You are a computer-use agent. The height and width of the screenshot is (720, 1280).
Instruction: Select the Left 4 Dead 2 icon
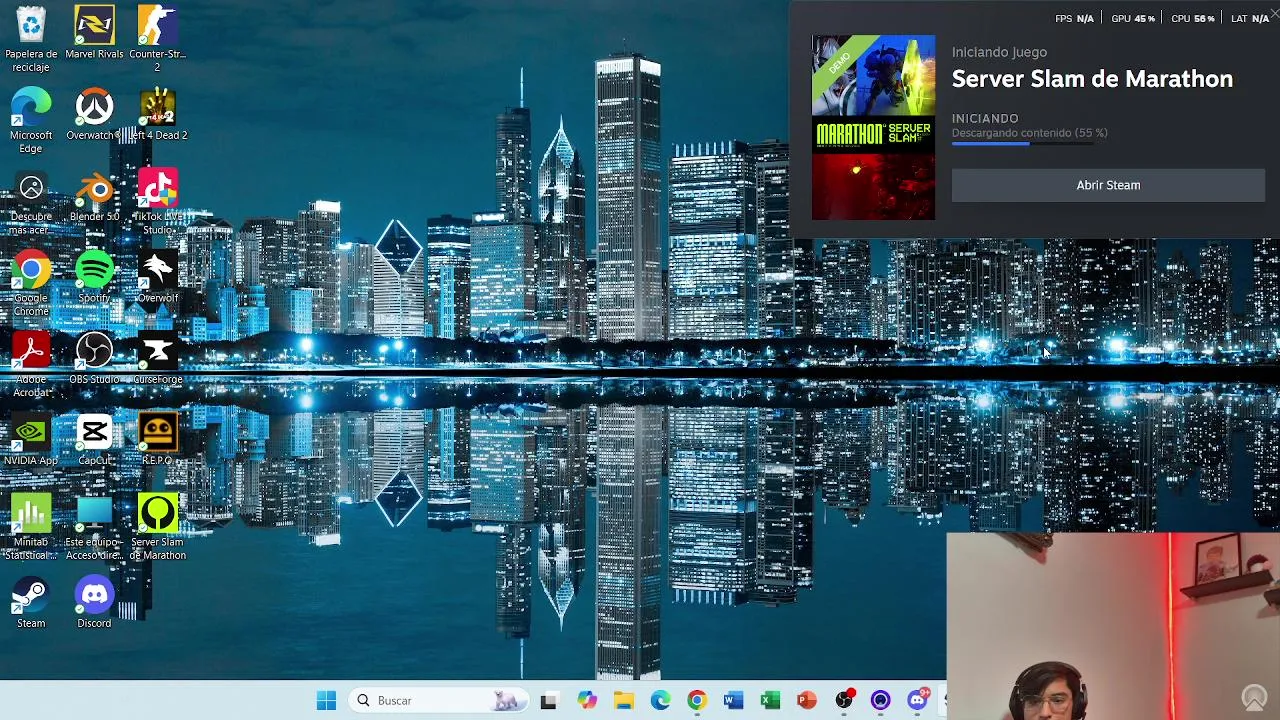click(x=157, y=113)
